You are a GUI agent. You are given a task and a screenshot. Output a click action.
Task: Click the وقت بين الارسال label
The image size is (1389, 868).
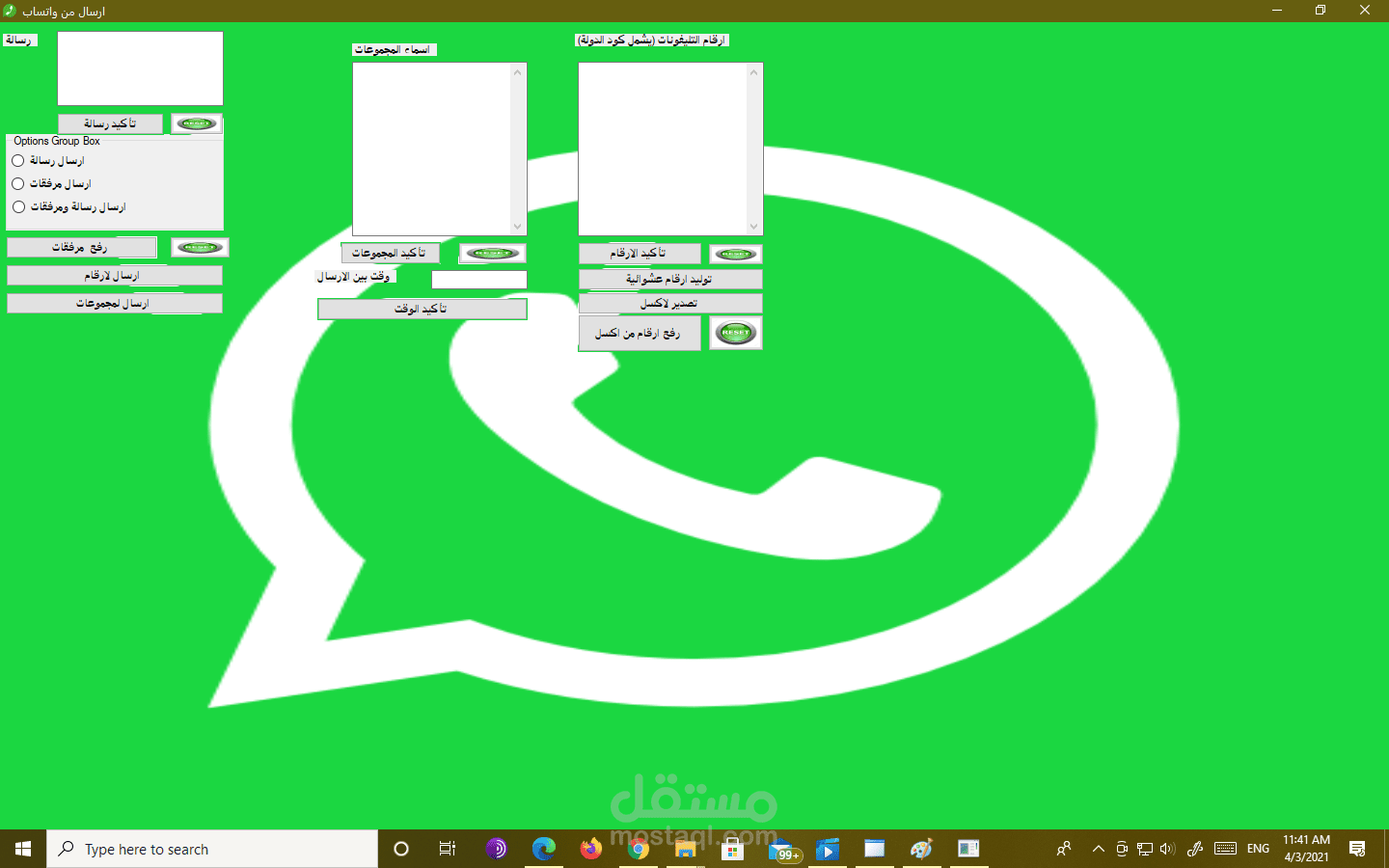(x=355, y=277)
